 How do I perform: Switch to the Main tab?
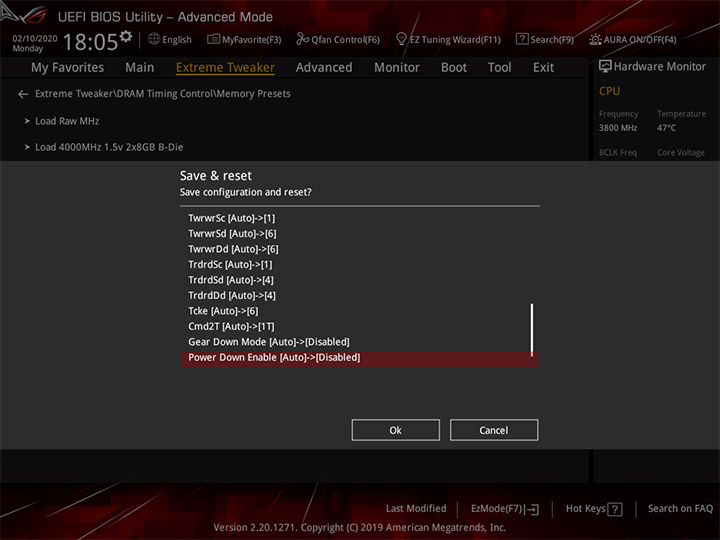tap(140, 68)
